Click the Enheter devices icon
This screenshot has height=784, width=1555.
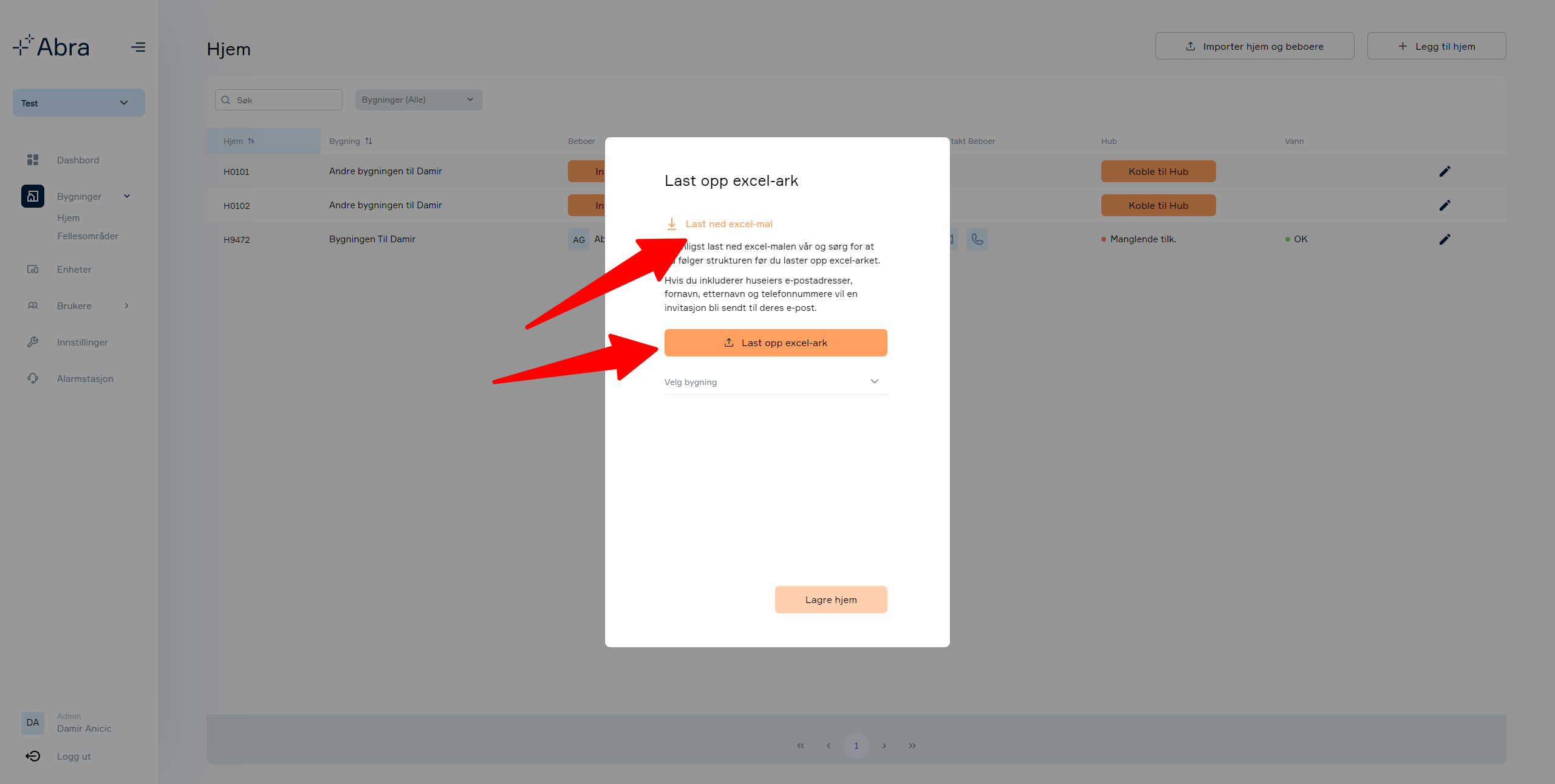coord(33,269)
